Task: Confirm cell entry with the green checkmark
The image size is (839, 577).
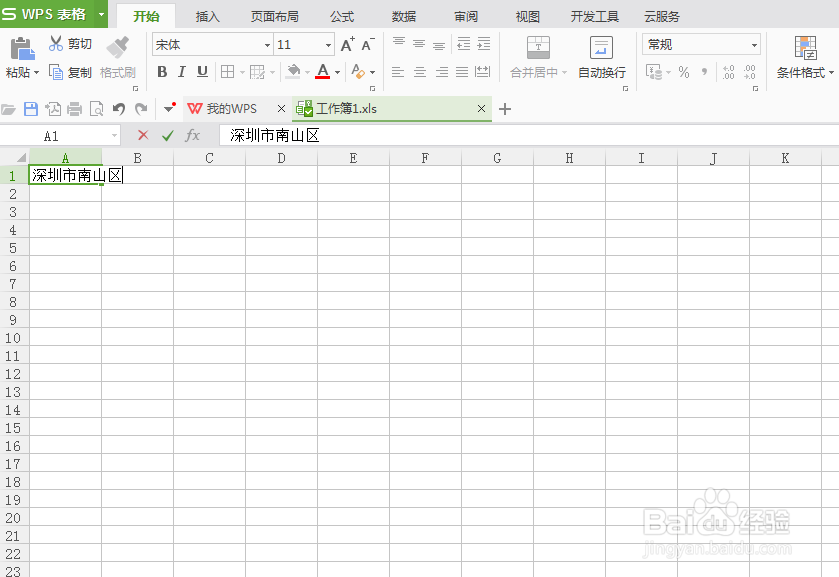Action: coord(168,135)
